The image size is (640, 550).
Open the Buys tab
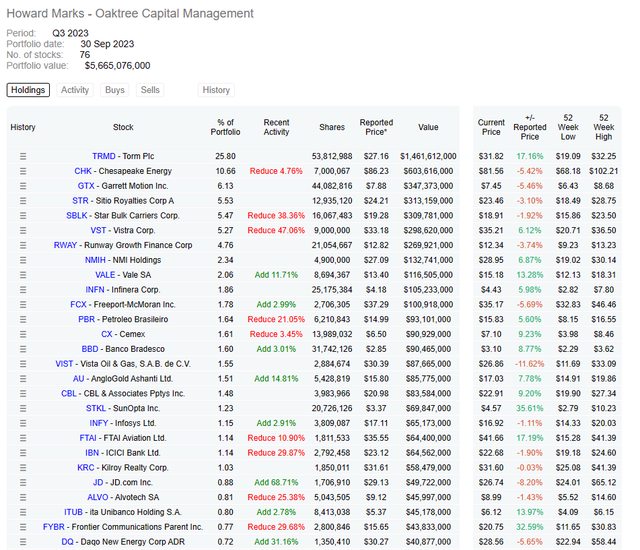[x=115, y=90]
